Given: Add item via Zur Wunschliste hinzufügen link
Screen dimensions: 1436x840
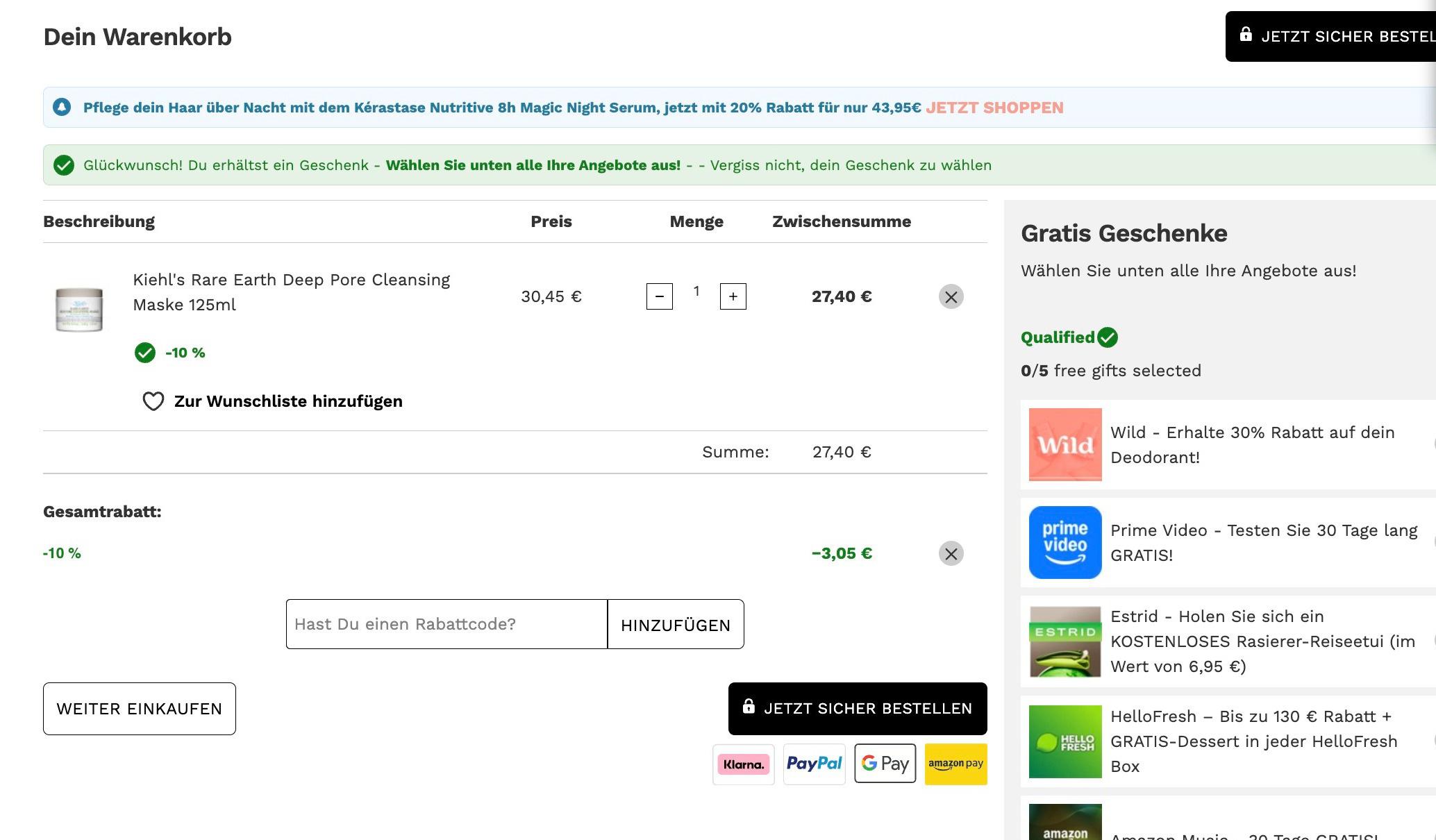Looking at the screenshot, I should click(x=288, y=401).
